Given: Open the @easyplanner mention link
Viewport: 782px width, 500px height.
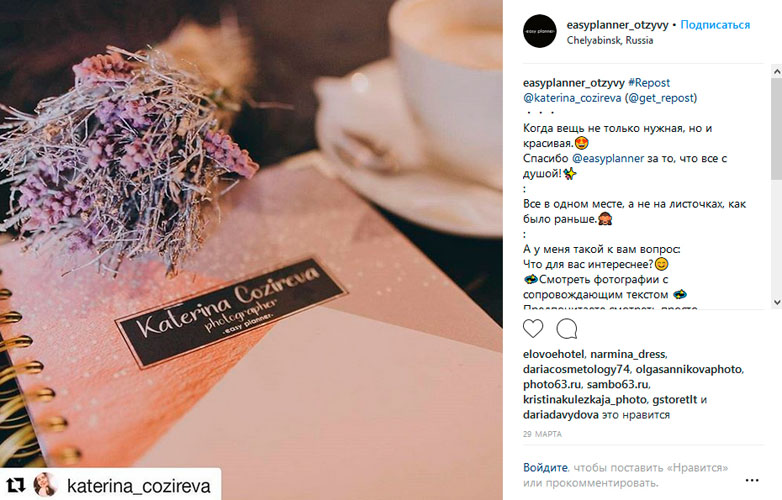Looking at the screenshot, I should click(x=608, y=159).
